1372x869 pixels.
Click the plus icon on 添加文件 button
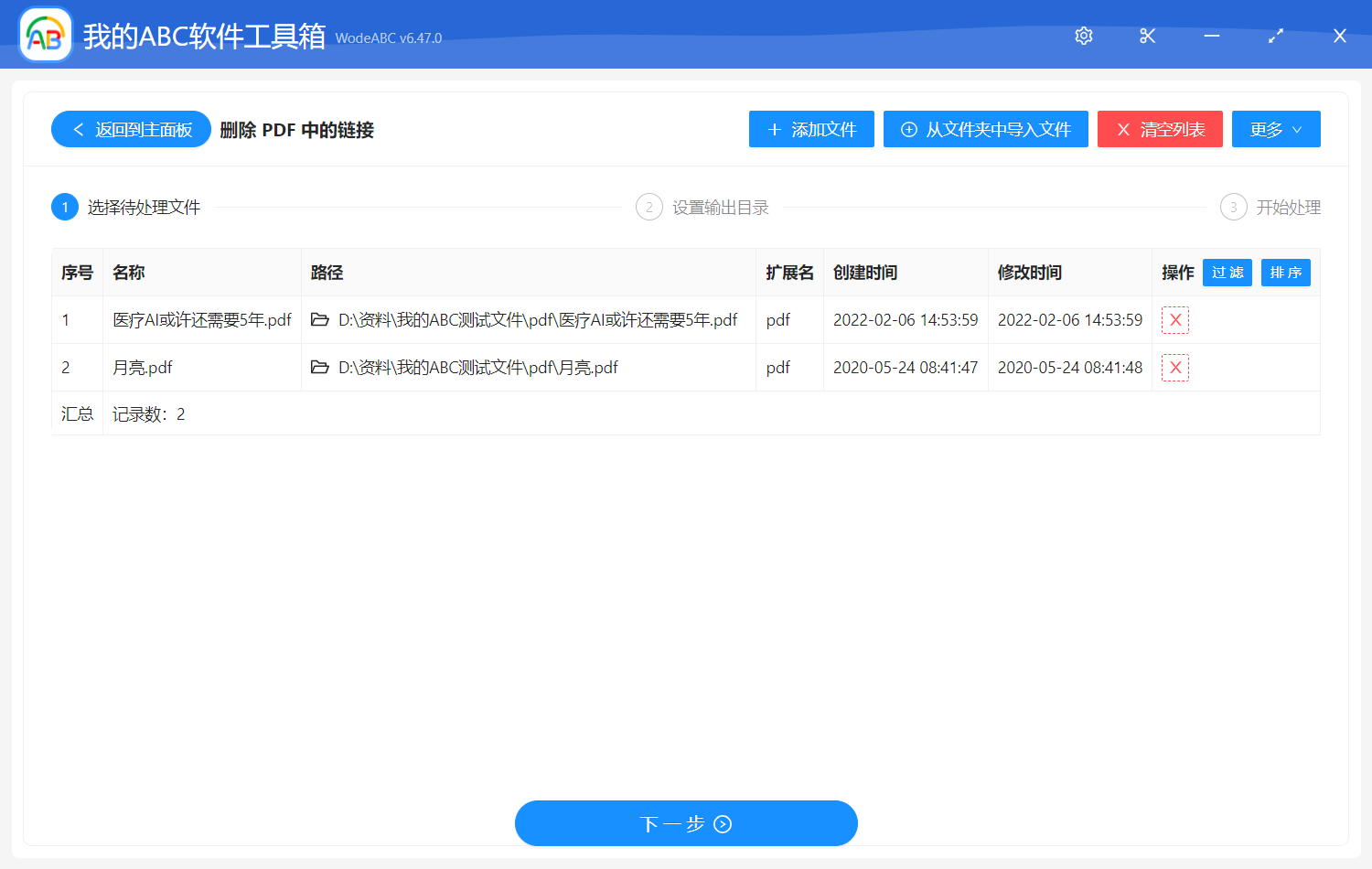pos(774,129)
